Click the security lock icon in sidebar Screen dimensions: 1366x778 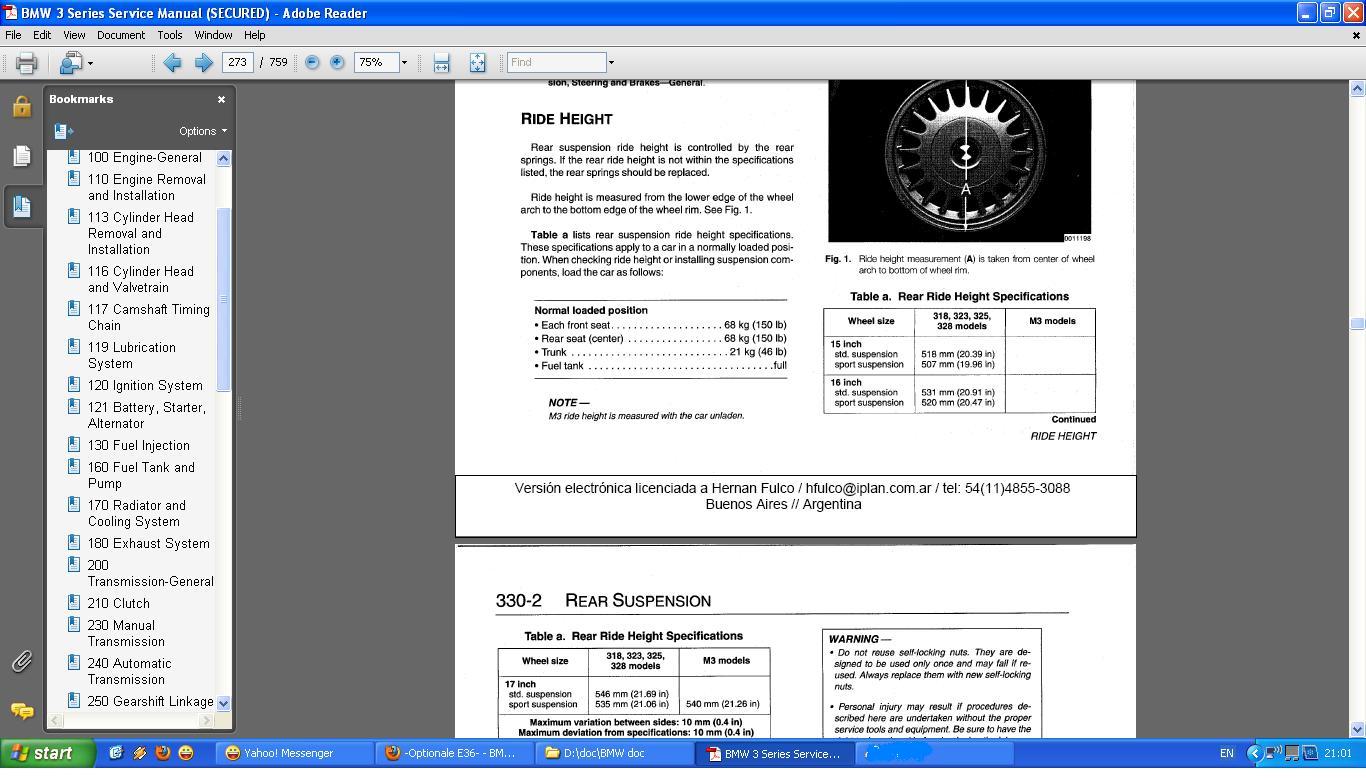[22, 106]
